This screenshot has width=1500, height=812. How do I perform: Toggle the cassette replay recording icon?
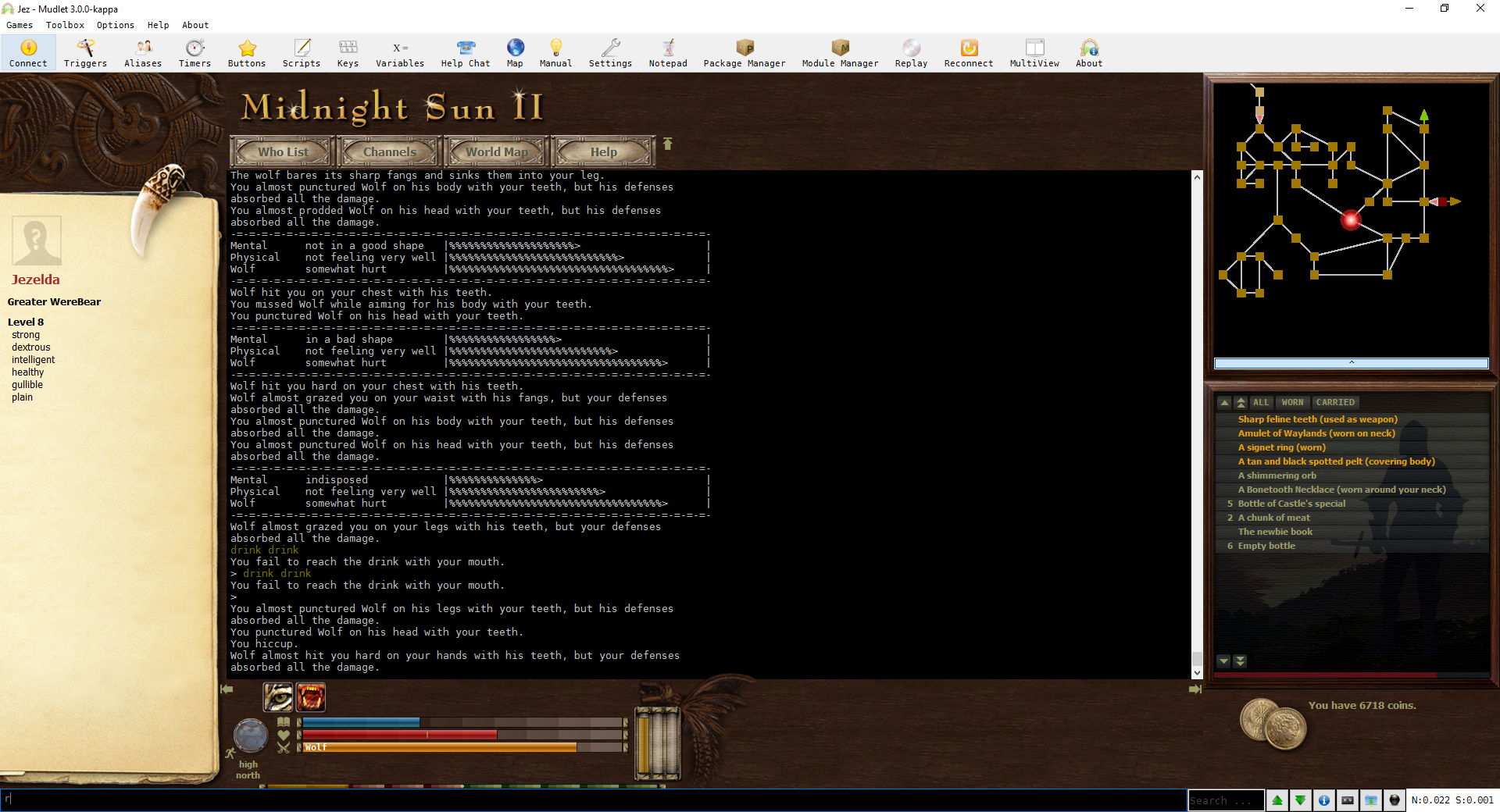coord(1348,800)
